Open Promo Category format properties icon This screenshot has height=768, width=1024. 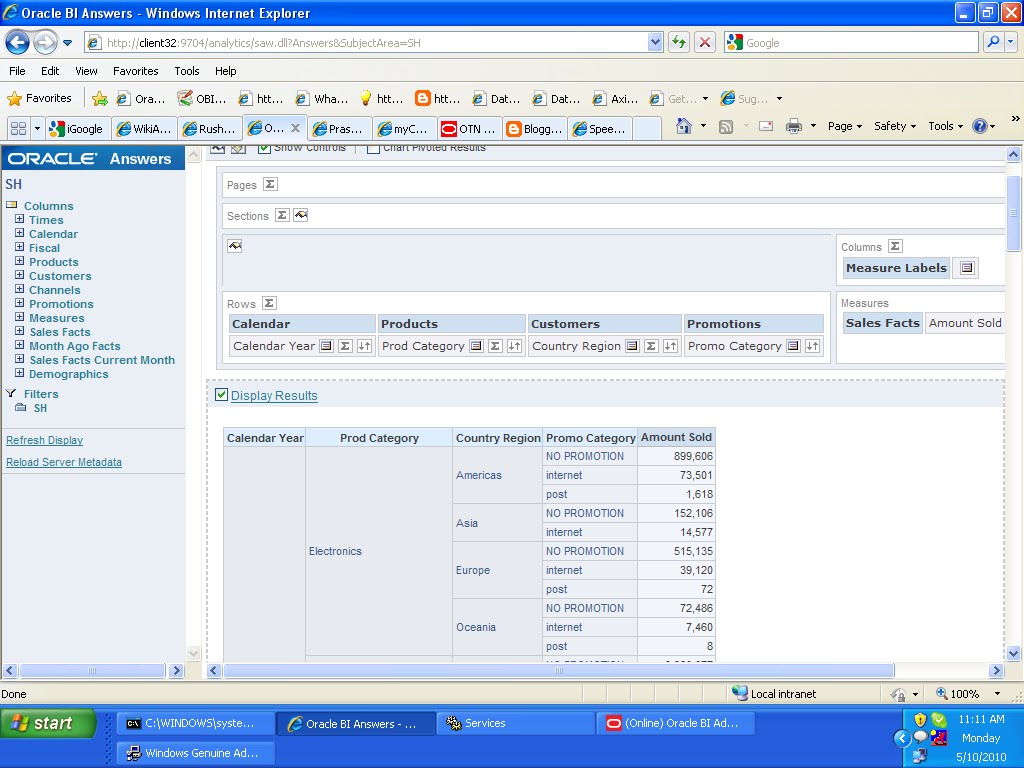pyautogui.click(x=793, y=346)
